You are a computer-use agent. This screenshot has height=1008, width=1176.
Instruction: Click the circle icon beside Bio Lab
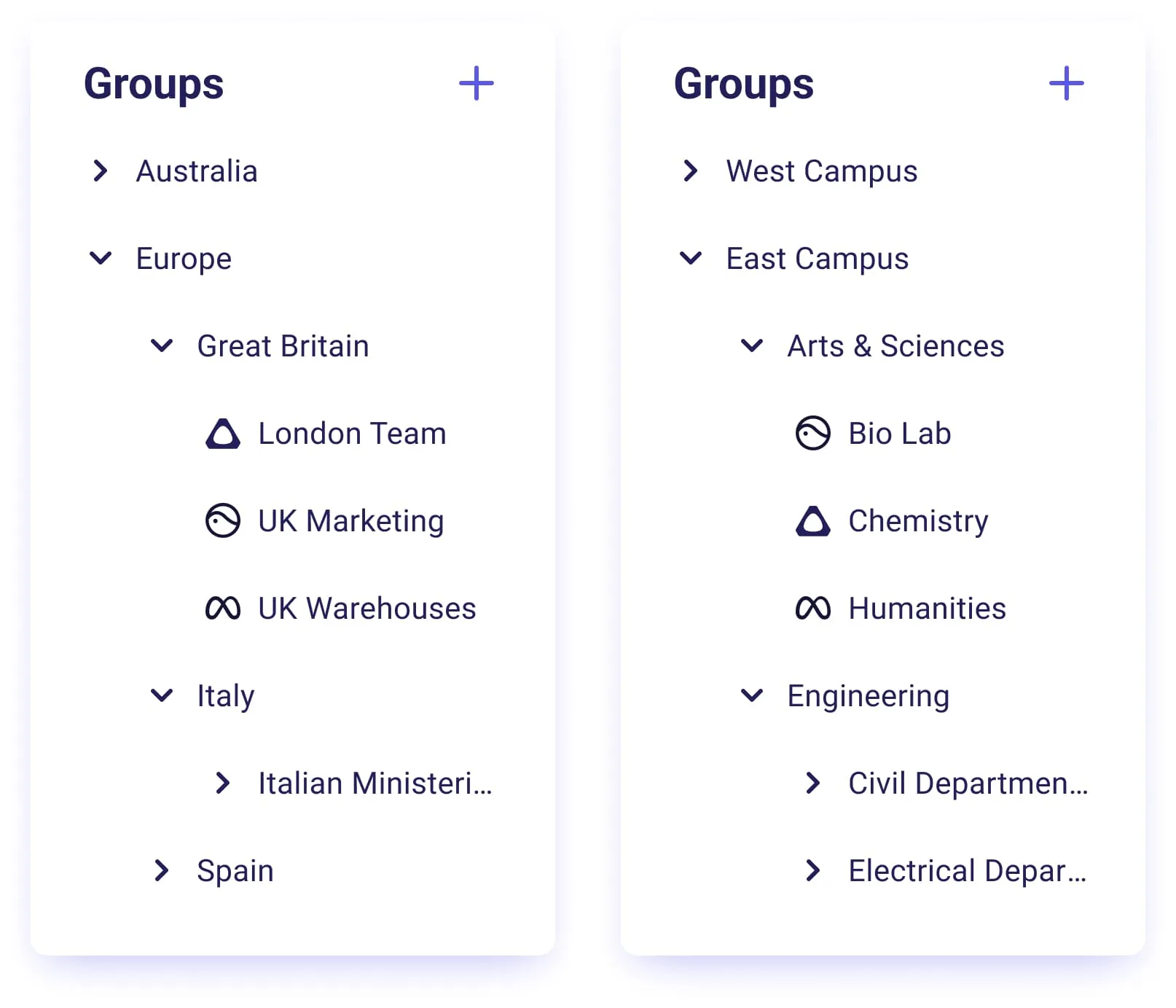pos(813,433)
